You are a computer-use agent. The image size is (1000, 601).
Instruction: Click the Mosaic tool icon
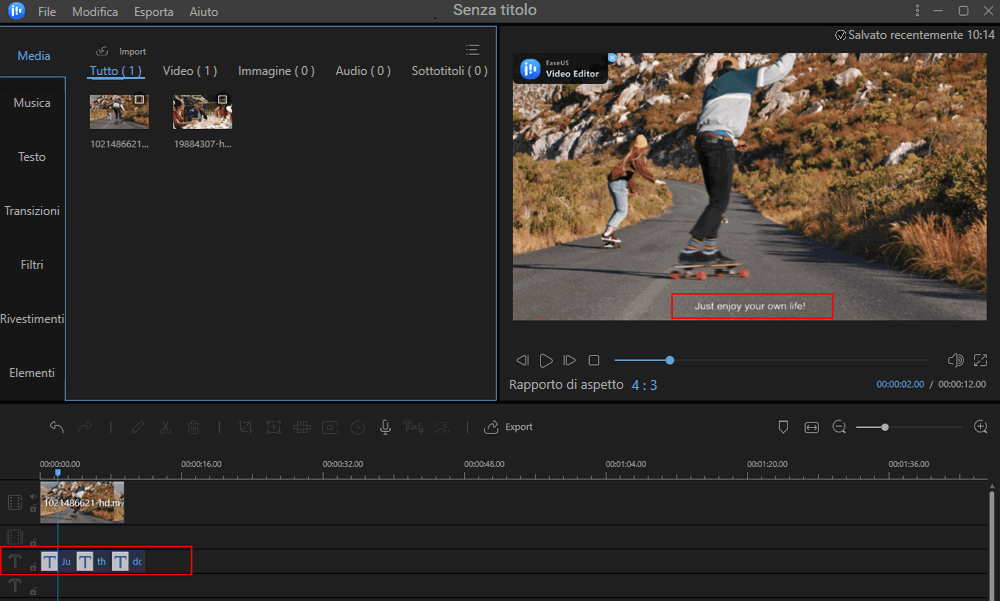click(x=301, y=427)
